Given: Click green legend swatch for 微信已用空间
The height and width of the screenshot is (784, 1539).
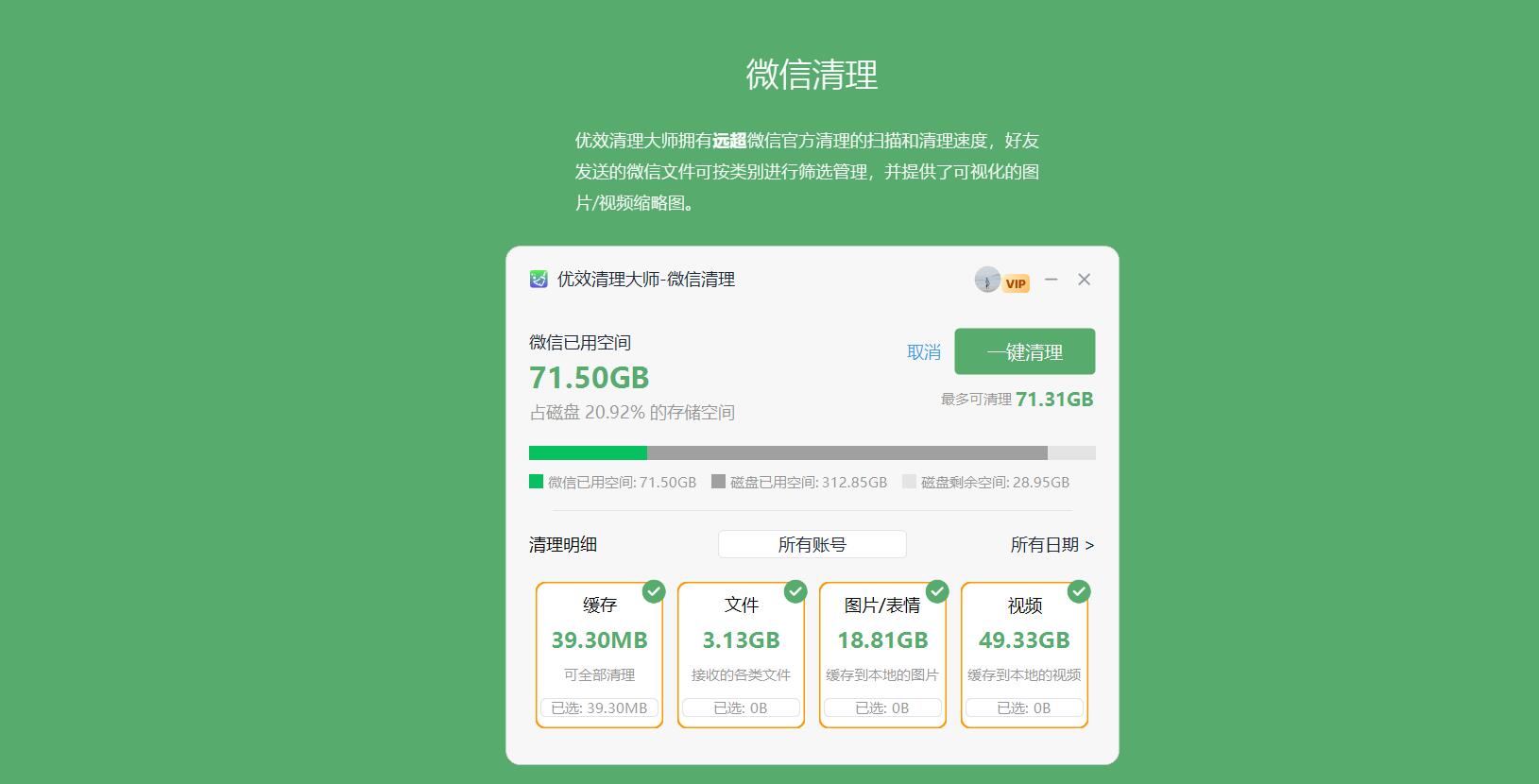Looking at the screenshot, I should pyautogui.click(x=536, y=482).
